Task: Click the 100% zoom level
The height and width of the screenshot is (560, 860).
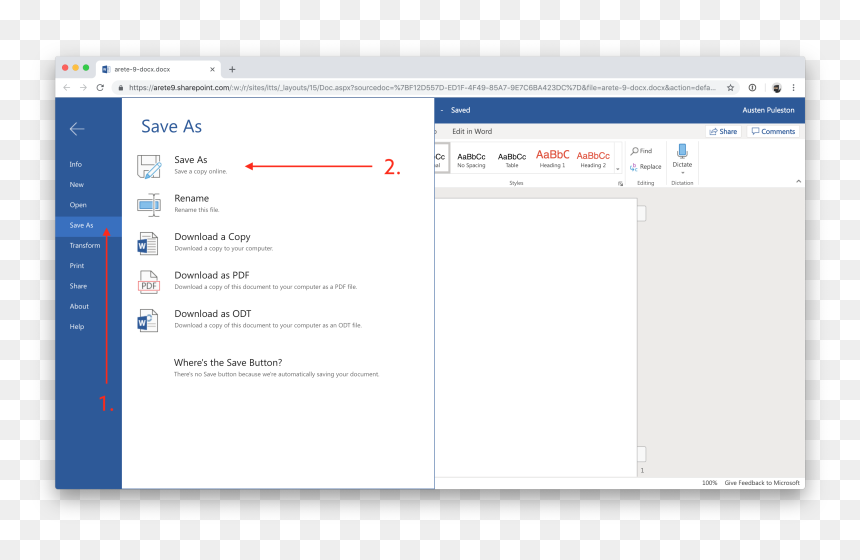Action: click(709, 483)
